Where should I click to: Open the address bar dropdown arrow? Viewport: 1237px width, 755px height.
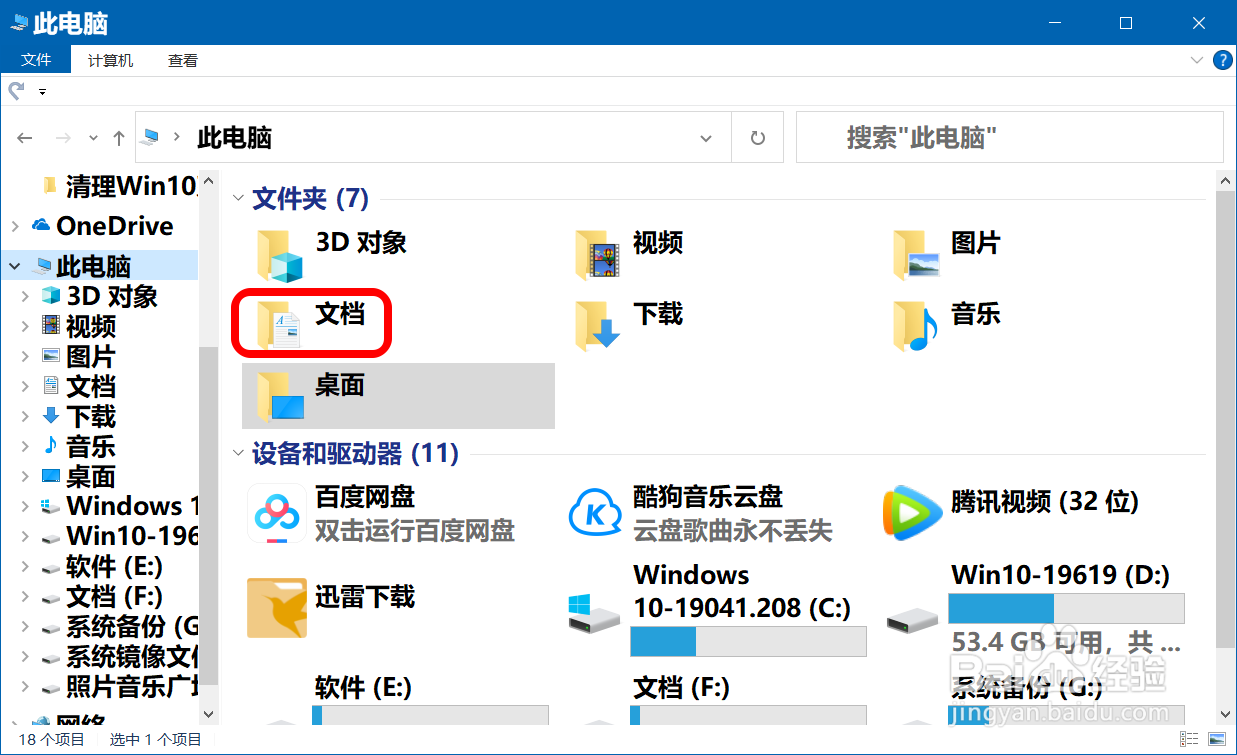[x=705, y=137]
